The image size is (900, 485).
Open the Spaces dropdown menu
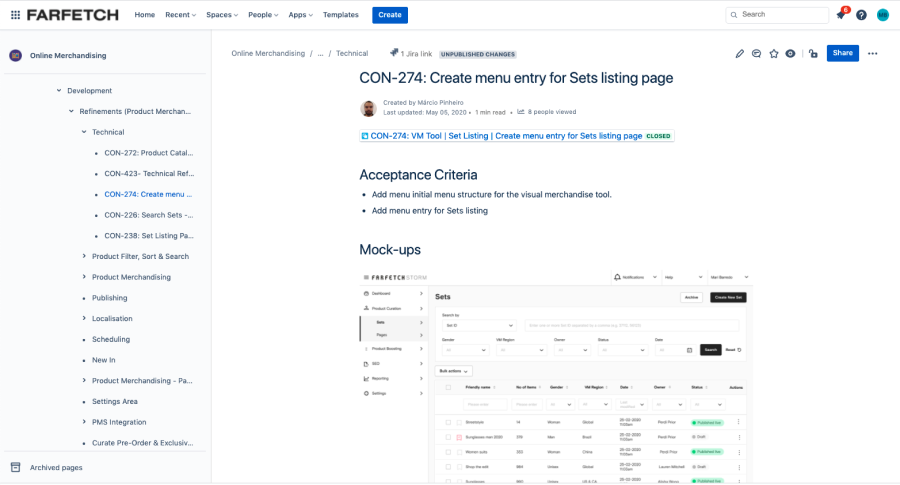(x=222, y=15)
